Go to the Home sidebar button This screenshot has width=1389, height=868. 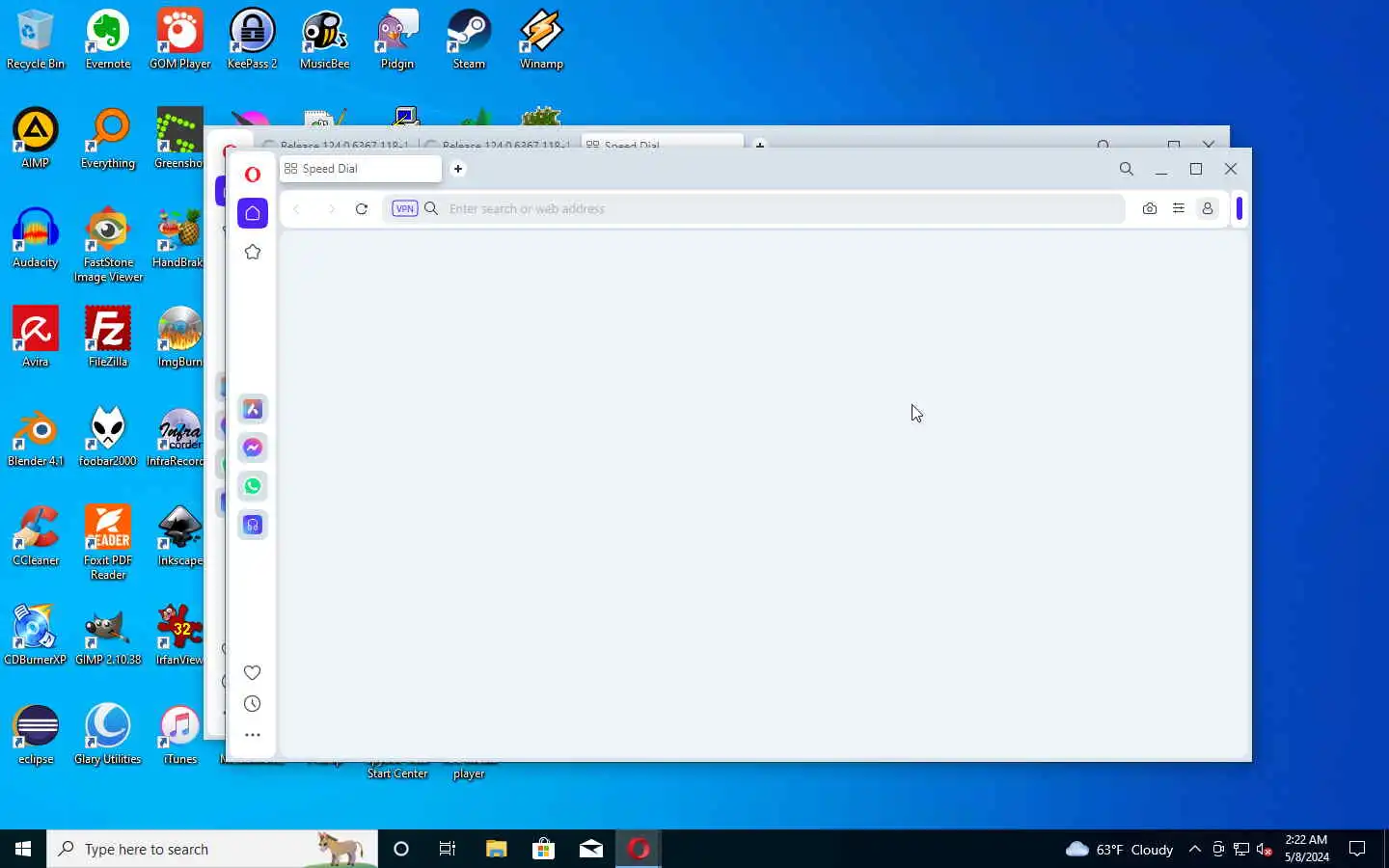253,213
